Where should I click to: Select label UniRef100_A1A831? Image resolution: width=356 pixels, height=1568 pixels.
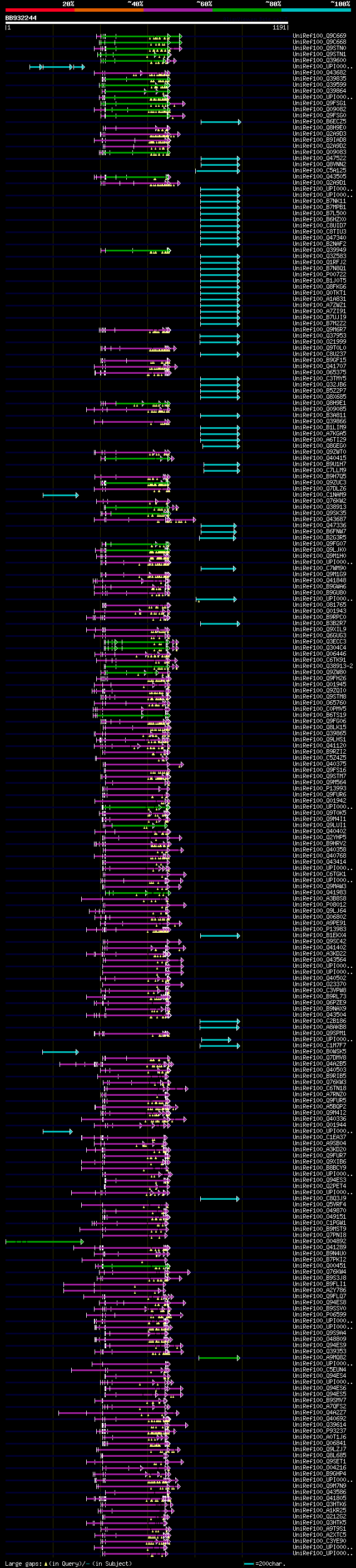(319, 299)
